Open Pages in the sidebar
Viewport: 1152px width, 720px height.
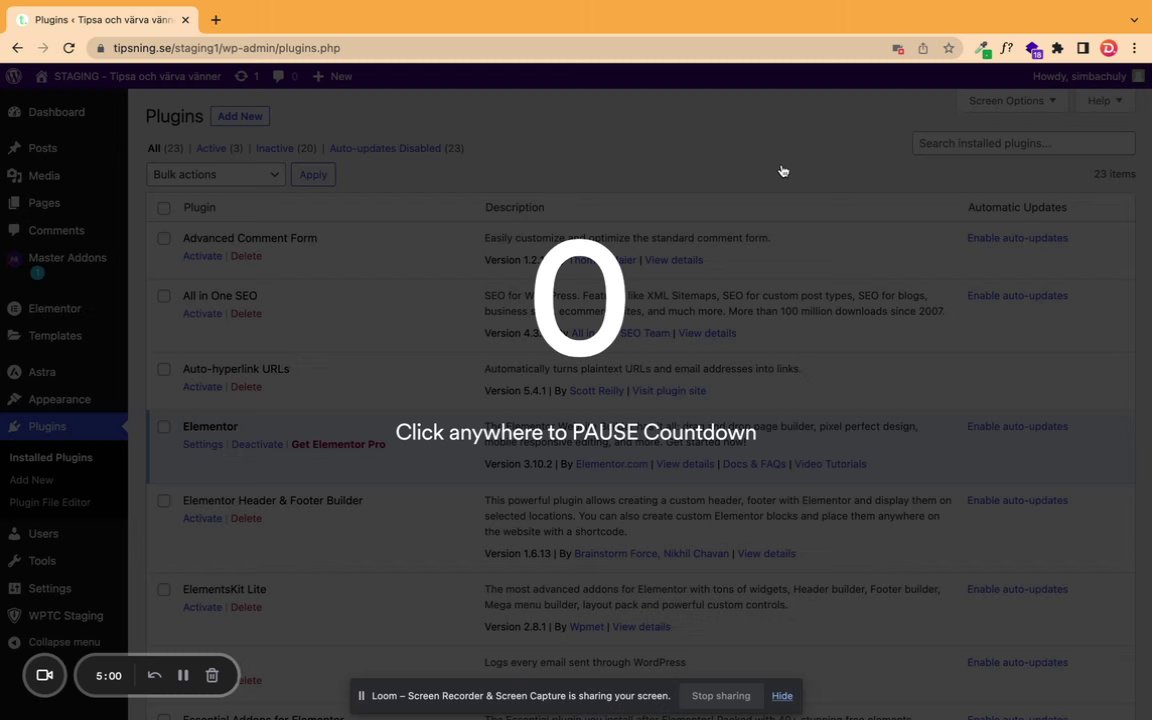click(x=44, y=203)
